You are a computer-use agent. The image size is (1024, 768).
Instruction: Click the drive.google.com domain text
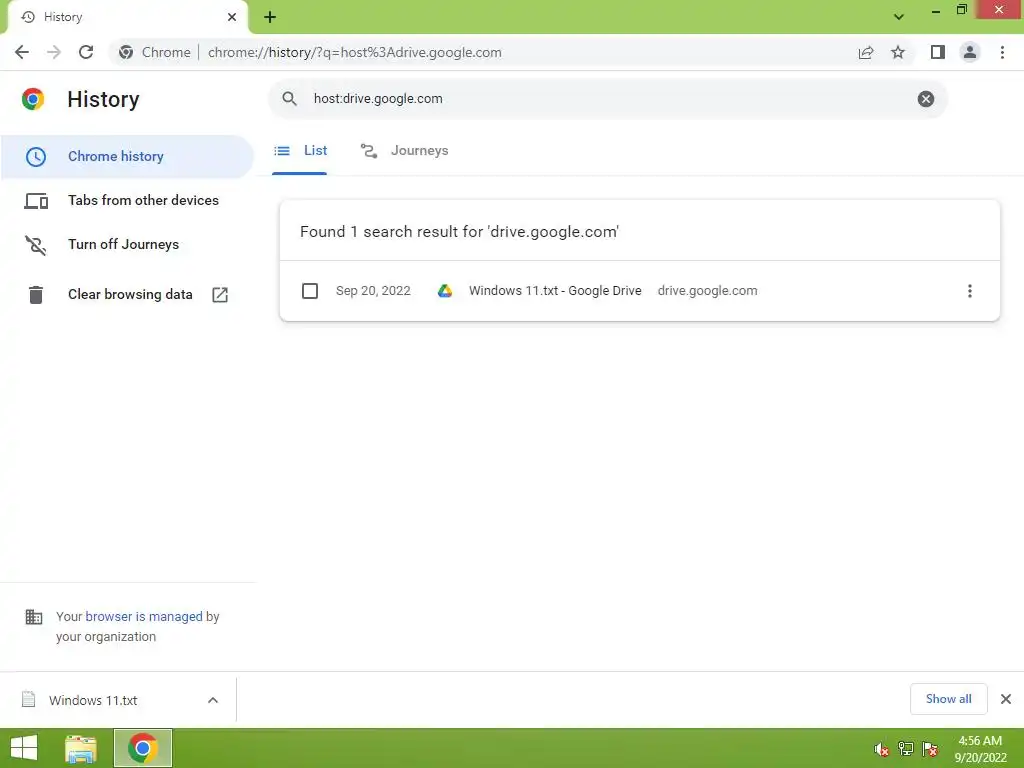click(x=707, y=291)
